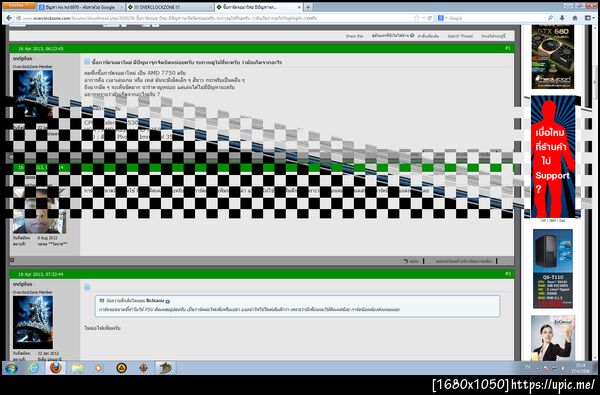
Task: Go to the Firefox home page icon
Action: (x=575, y=18)
